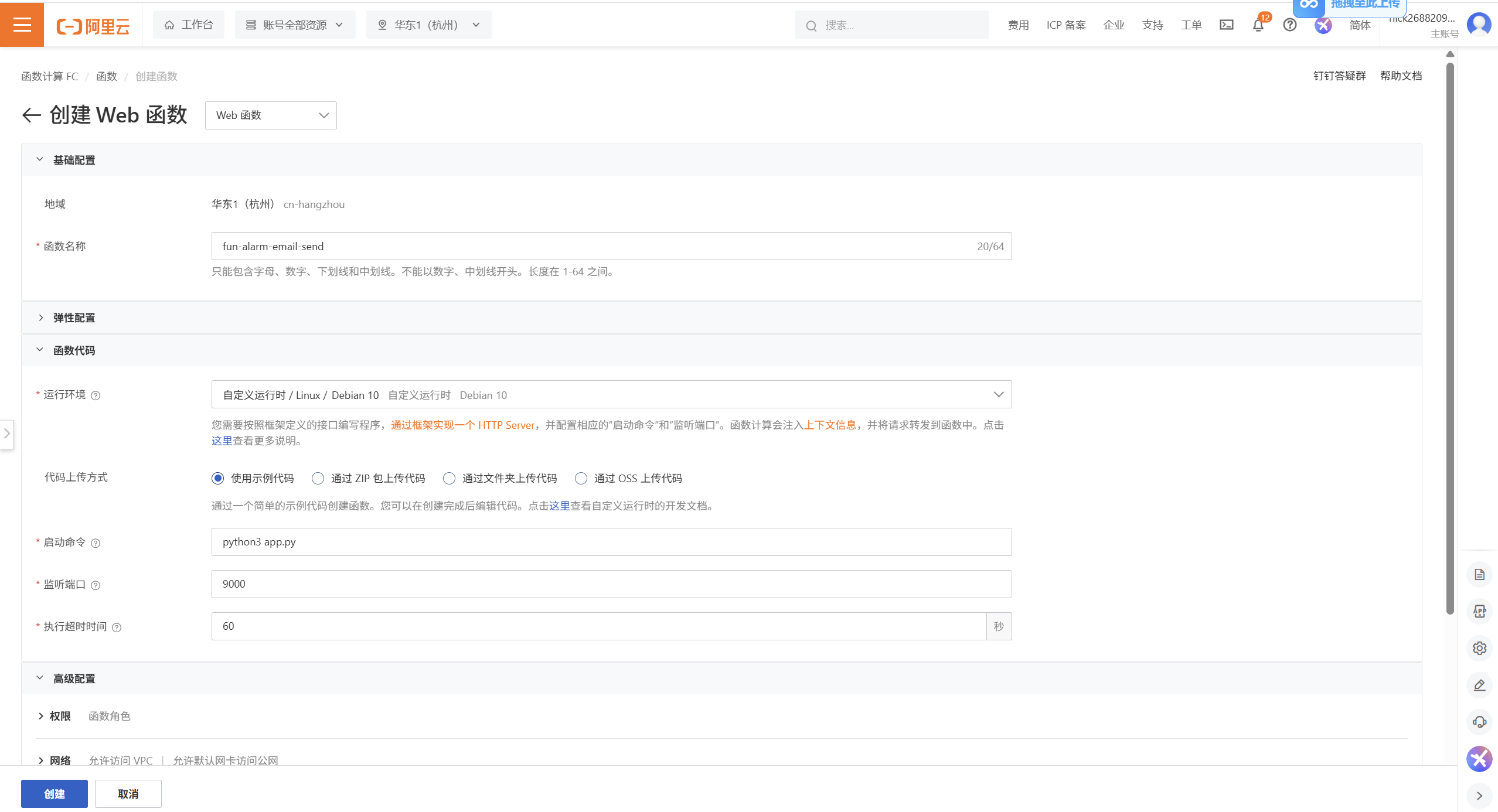Open the settings gear in right sidebar
The image size is (1498, 812).
pyautogui.click(x=1479, y=649)
